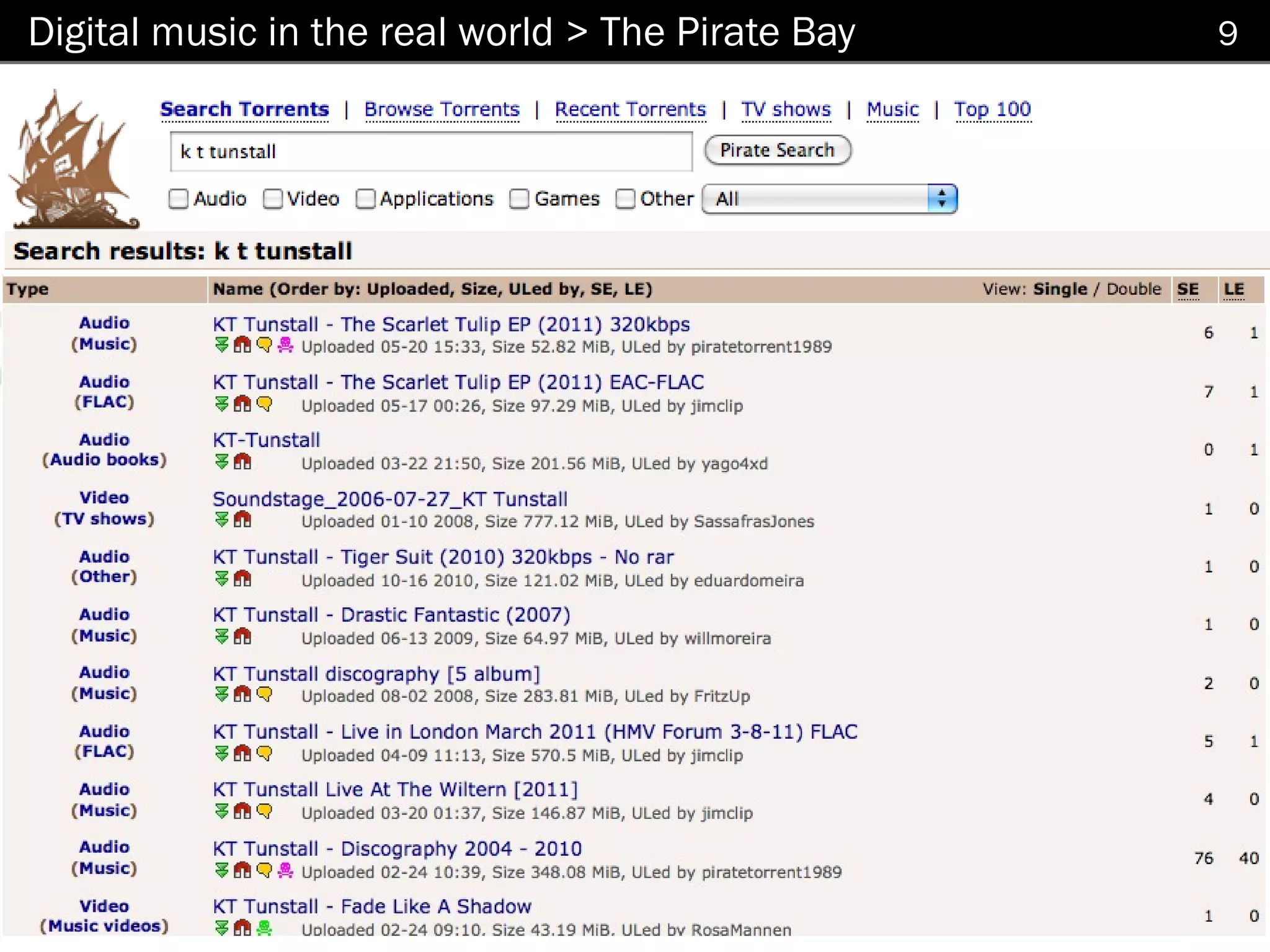Click magnet icon under KT-Tunstall audio book
Viewport: 1270px width, 952px height.
click(x=242, y=462)
